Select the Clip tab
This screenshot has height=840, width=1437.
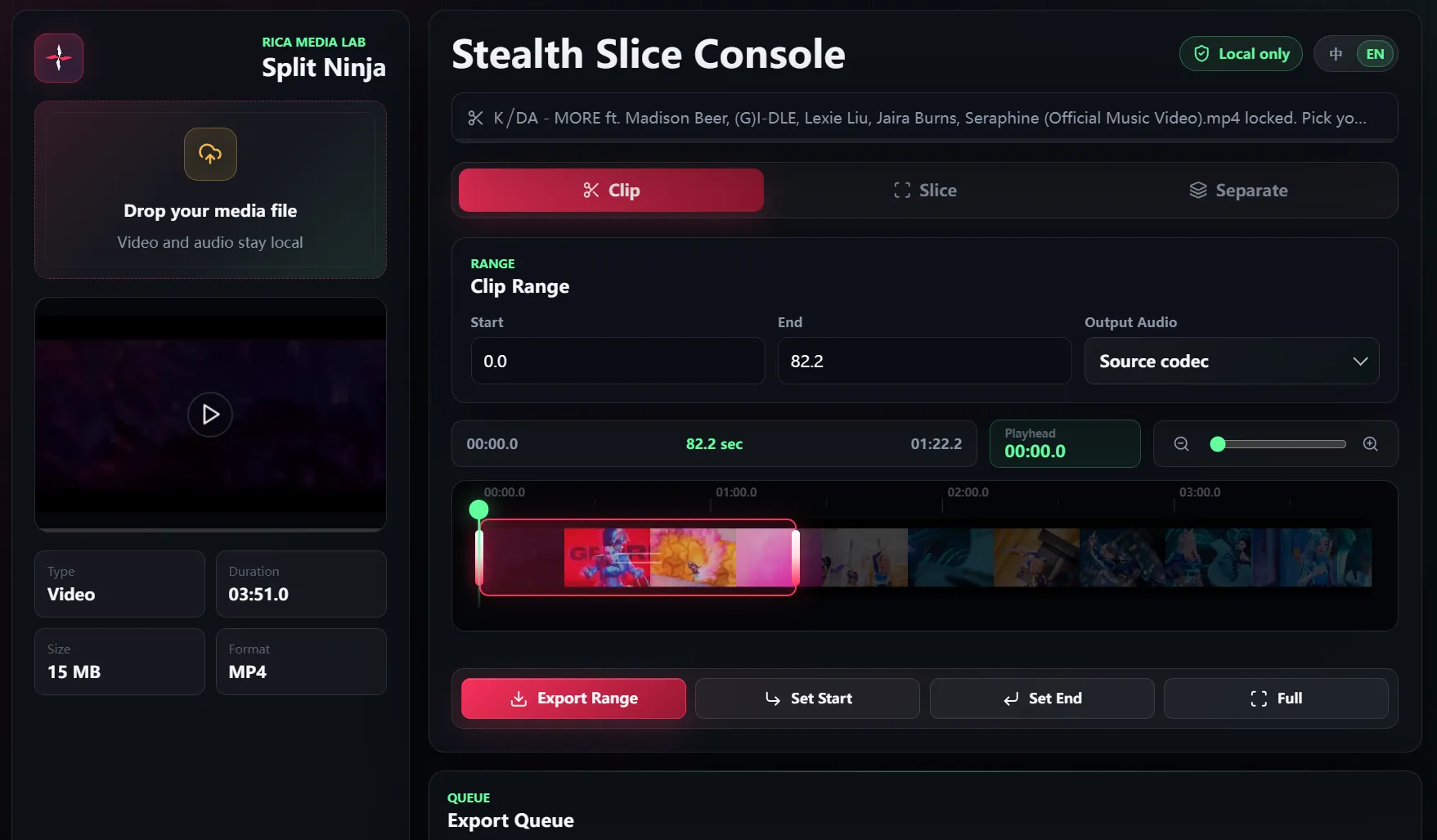(611, 191)
